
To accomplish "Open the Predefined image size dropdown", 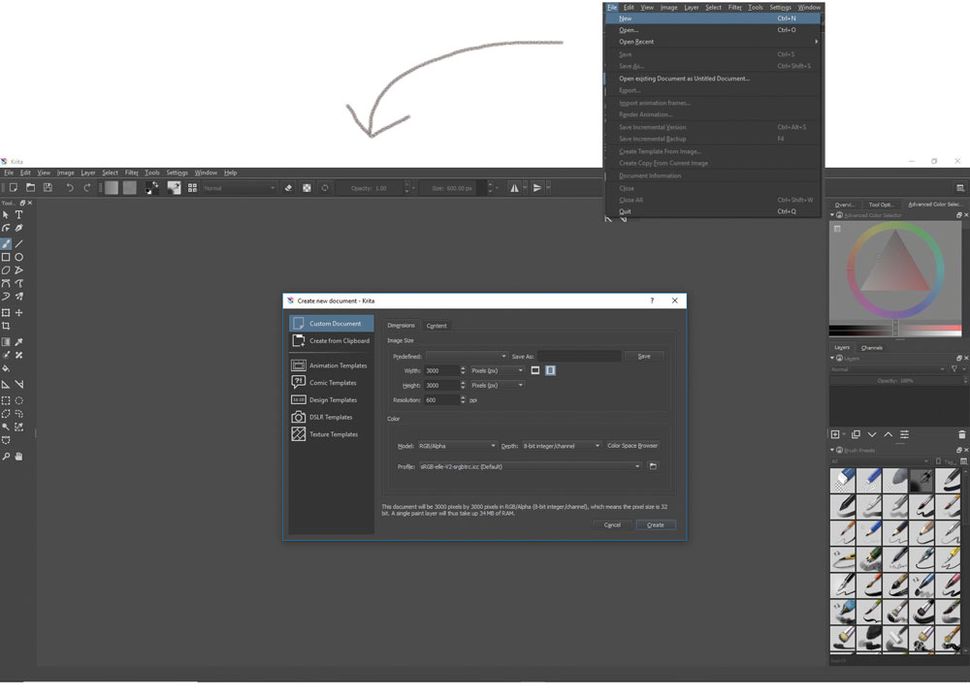I will point(467,356).
